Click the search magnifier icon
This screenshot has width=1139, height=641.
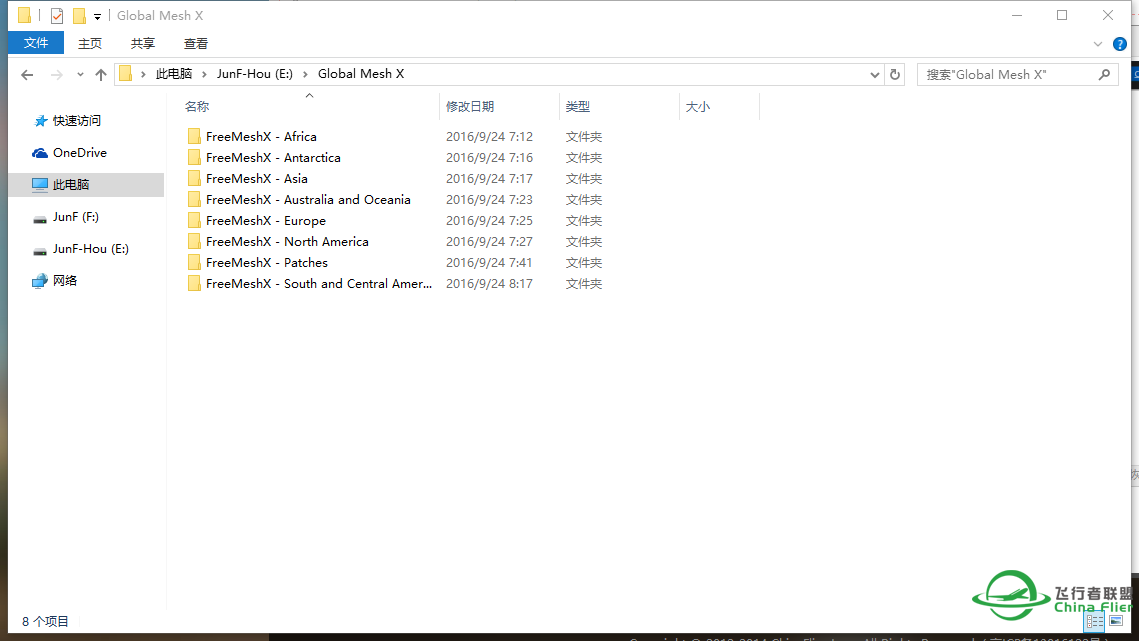click(1105, 74)
